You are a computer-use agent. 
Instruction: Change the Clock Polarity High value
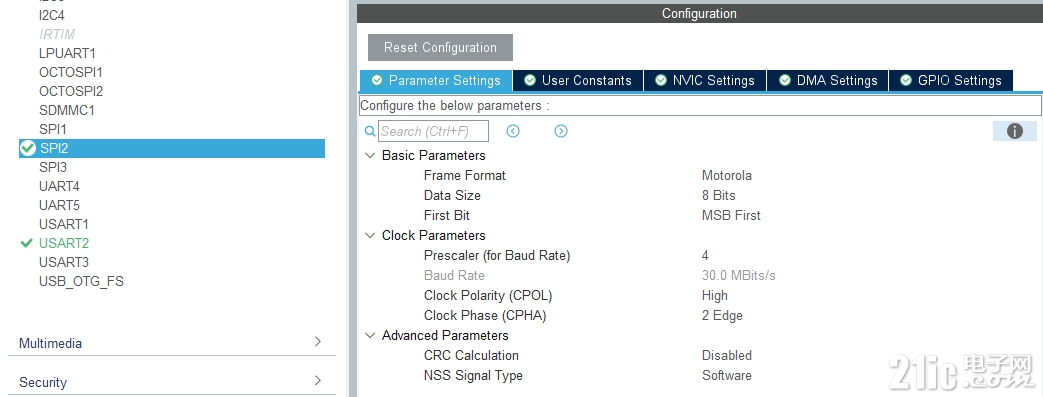tap(714, 295)
